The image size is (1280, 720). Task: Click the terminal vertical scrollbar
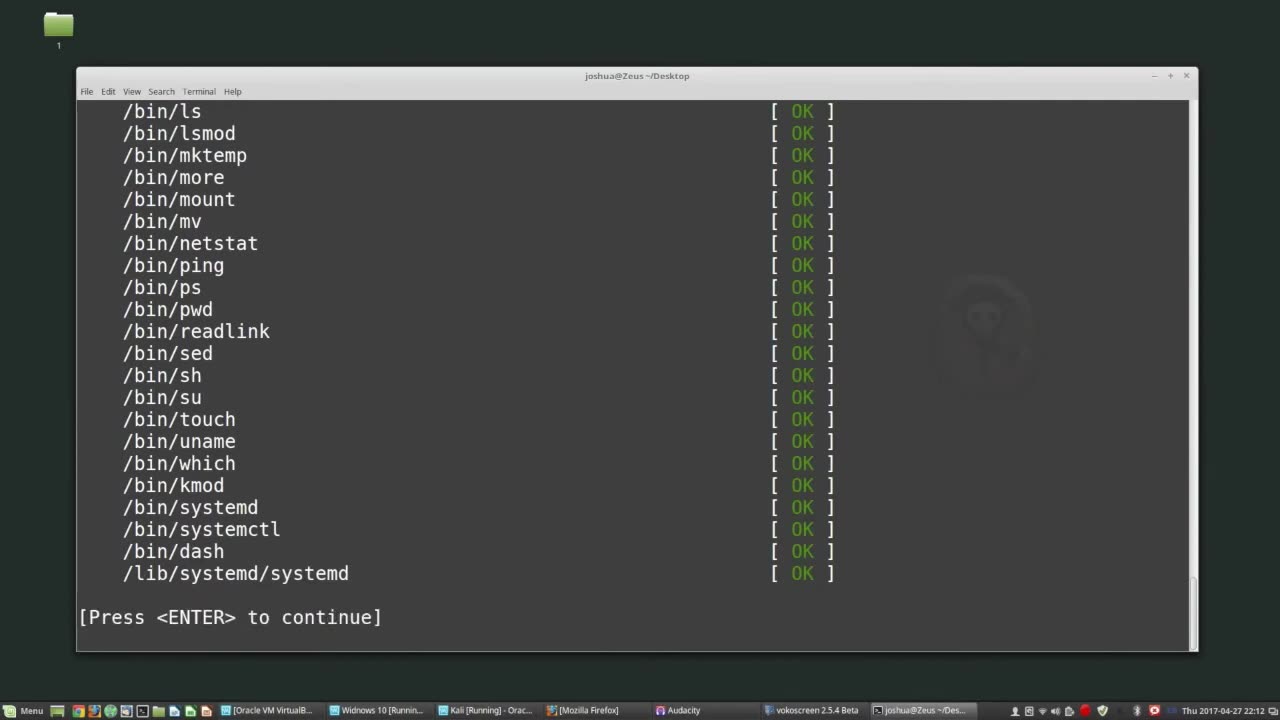click(x=1192, y=613)
